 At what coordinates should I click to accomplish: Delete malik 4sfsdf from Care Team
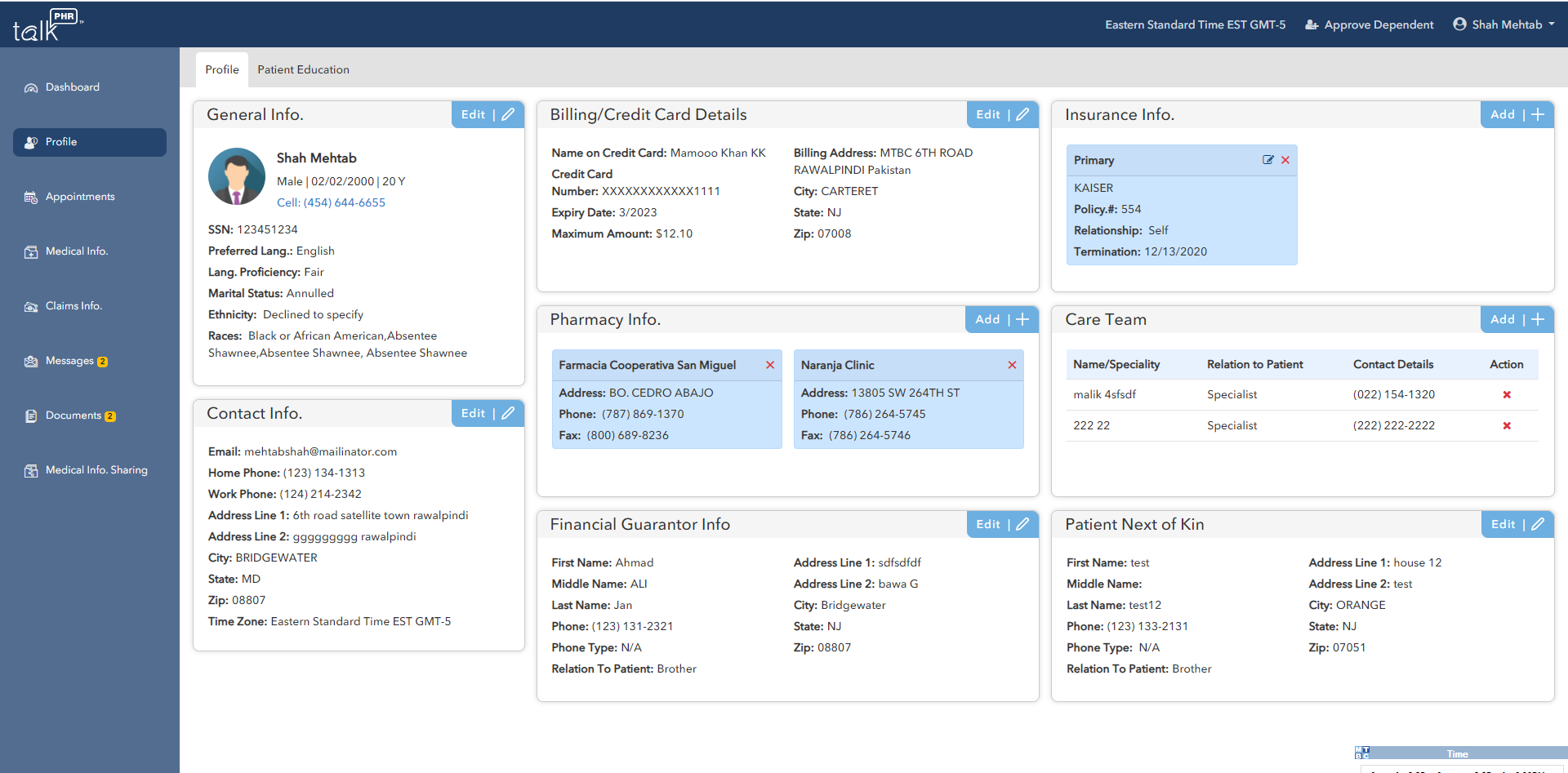click(x=1507, y=395)
